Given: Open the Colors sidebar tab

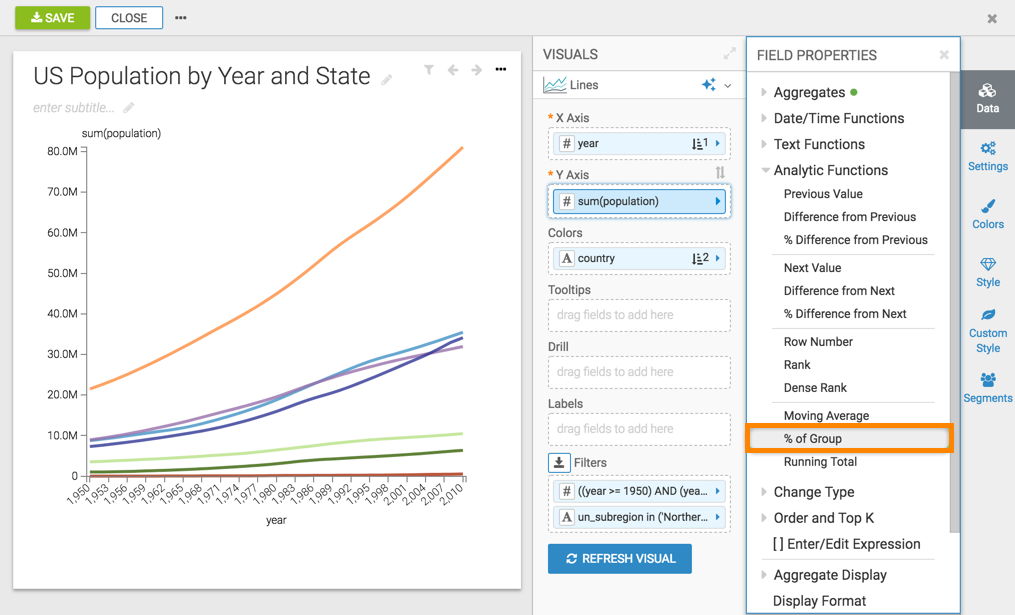Looking at the screenshot, I should (x=987, y=213).
